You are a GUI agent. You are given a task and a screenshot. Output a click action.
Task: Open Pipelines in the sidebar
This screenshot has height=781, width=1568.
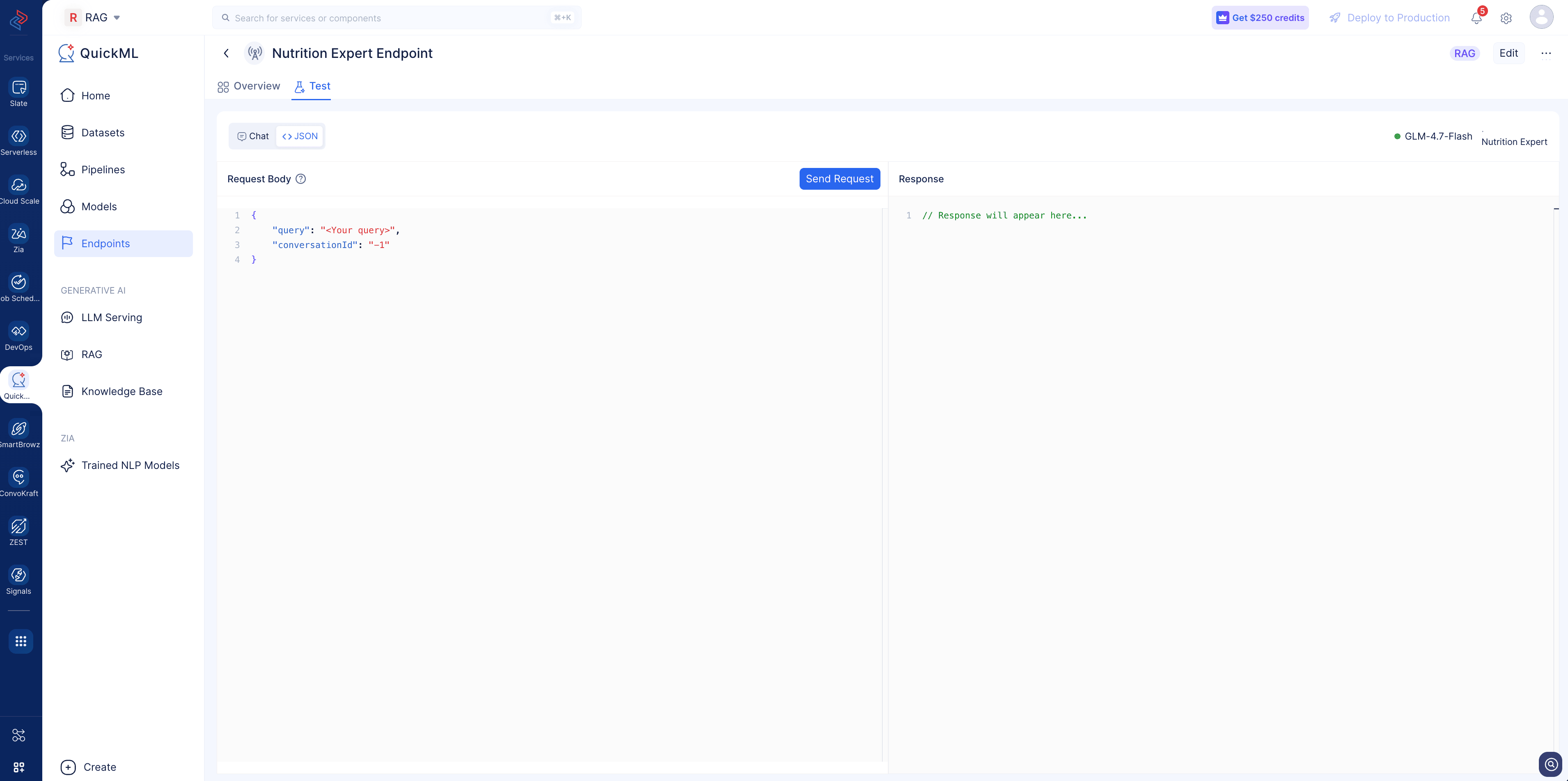124,170
